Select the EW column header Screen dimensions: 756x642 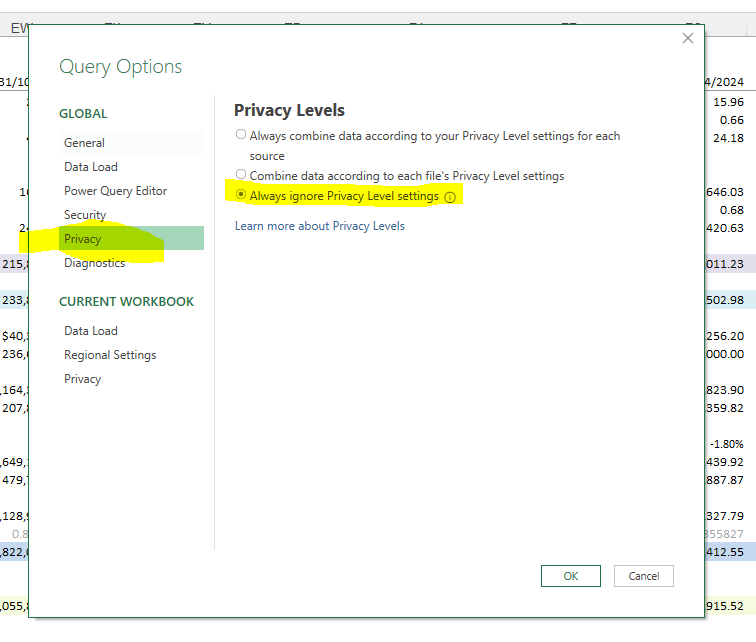pyautogui.click(x=18, y=29)
